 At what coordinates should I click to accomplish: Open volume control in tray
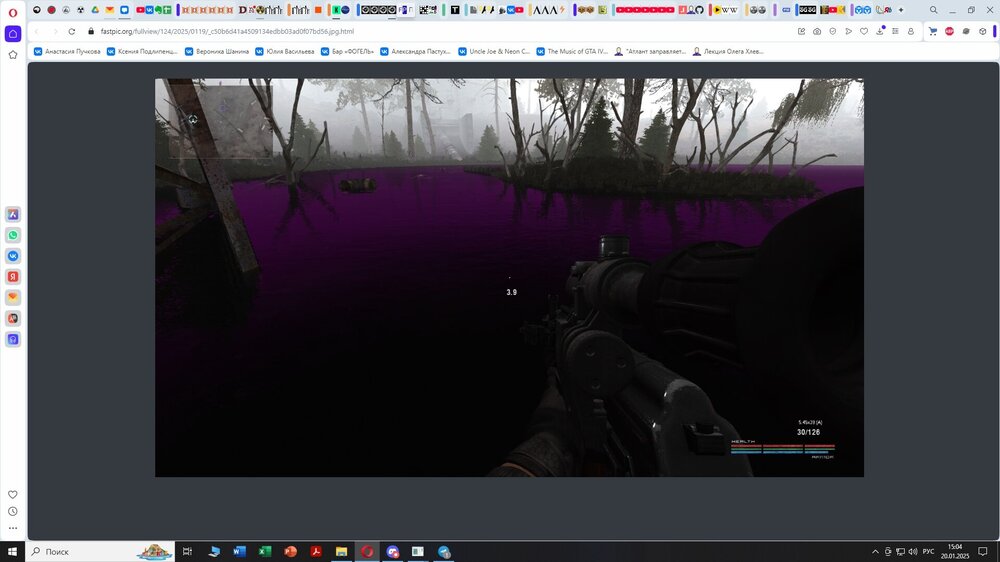[x=913, y=551]
